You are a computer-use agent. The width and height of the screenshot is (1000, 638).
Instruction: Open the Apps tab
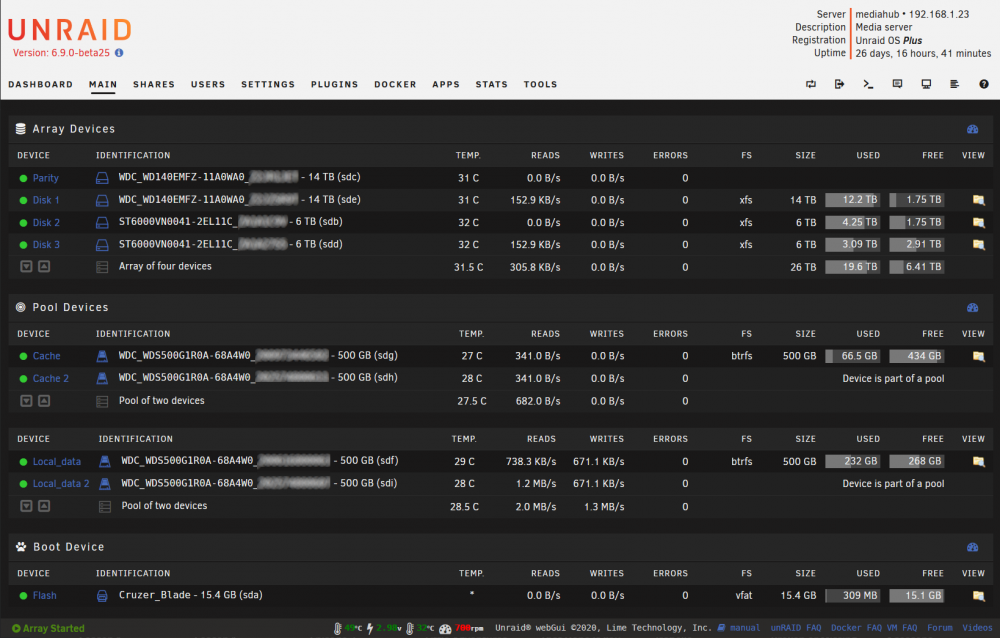(446, 84)
